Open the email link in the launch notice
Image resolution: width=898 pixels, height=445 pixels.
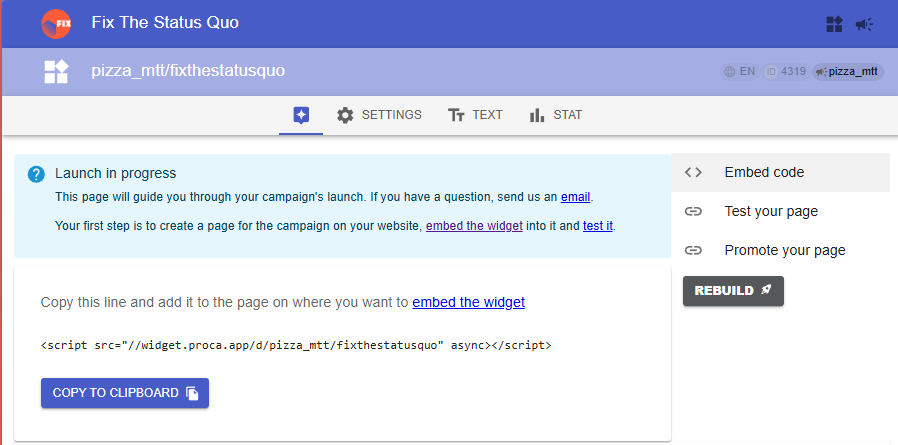click(576, 197)
